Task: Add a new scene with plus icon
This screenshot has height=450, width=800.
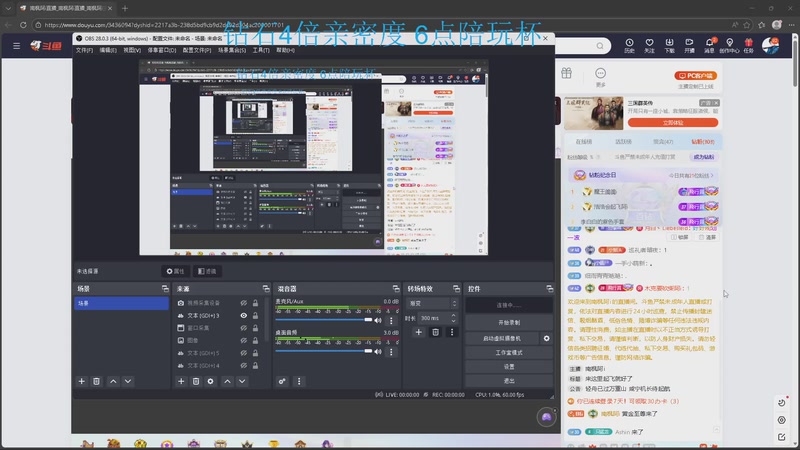Action: click(81, 381)
